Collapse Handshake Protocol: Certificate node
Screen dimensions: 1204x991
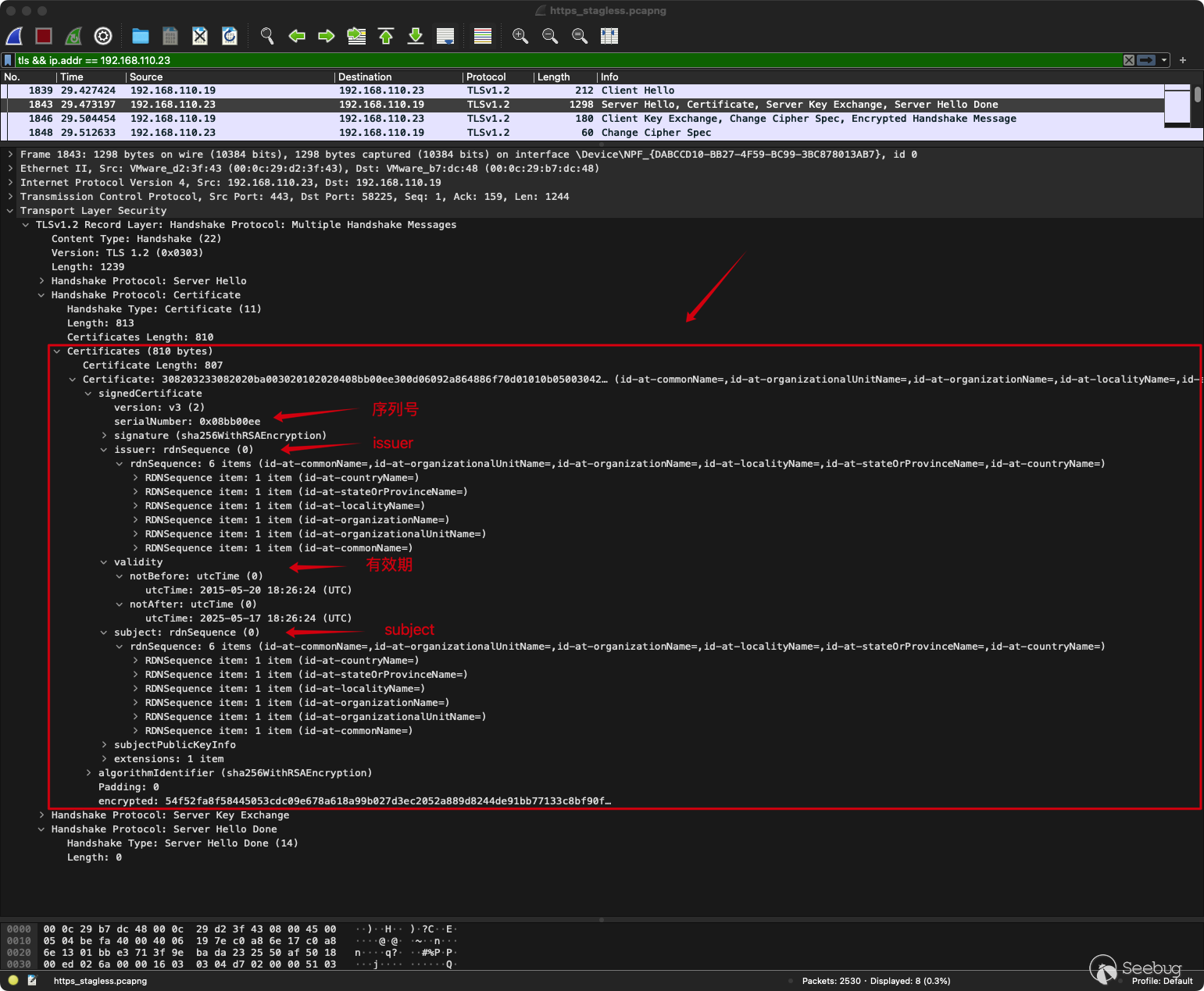point(41,295)
